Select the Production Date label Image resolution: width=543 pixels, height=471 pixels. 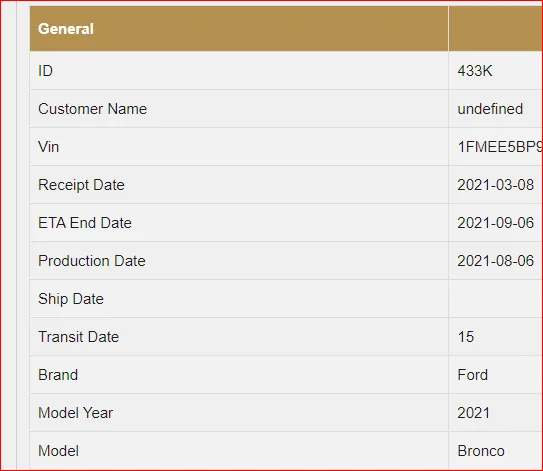[x=92, y=261]
